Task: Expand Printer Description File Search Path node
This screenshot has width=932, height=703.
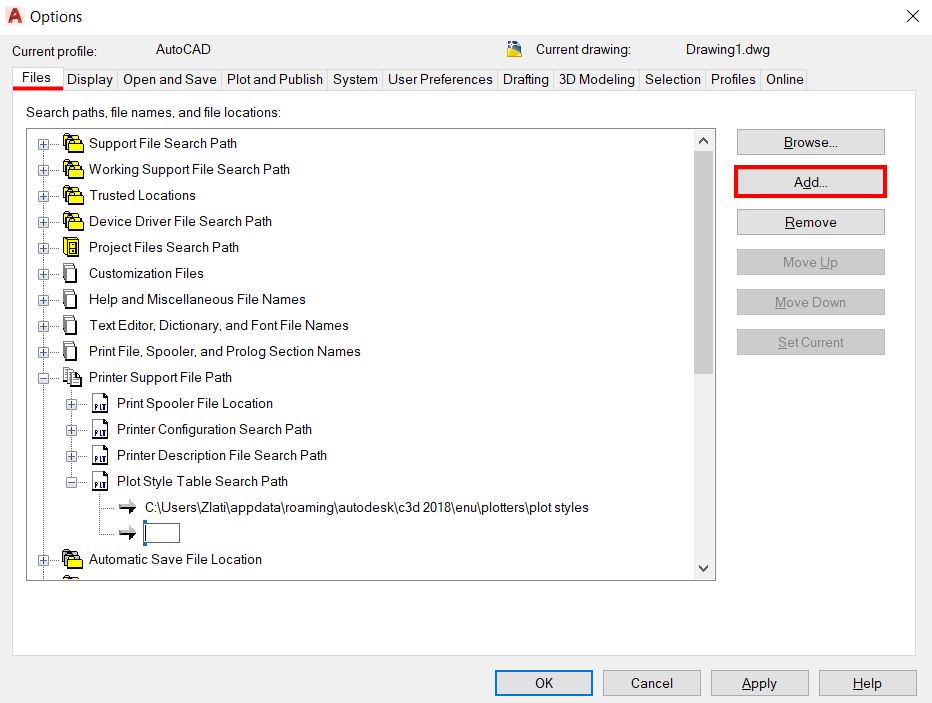Action: [71, 456]
